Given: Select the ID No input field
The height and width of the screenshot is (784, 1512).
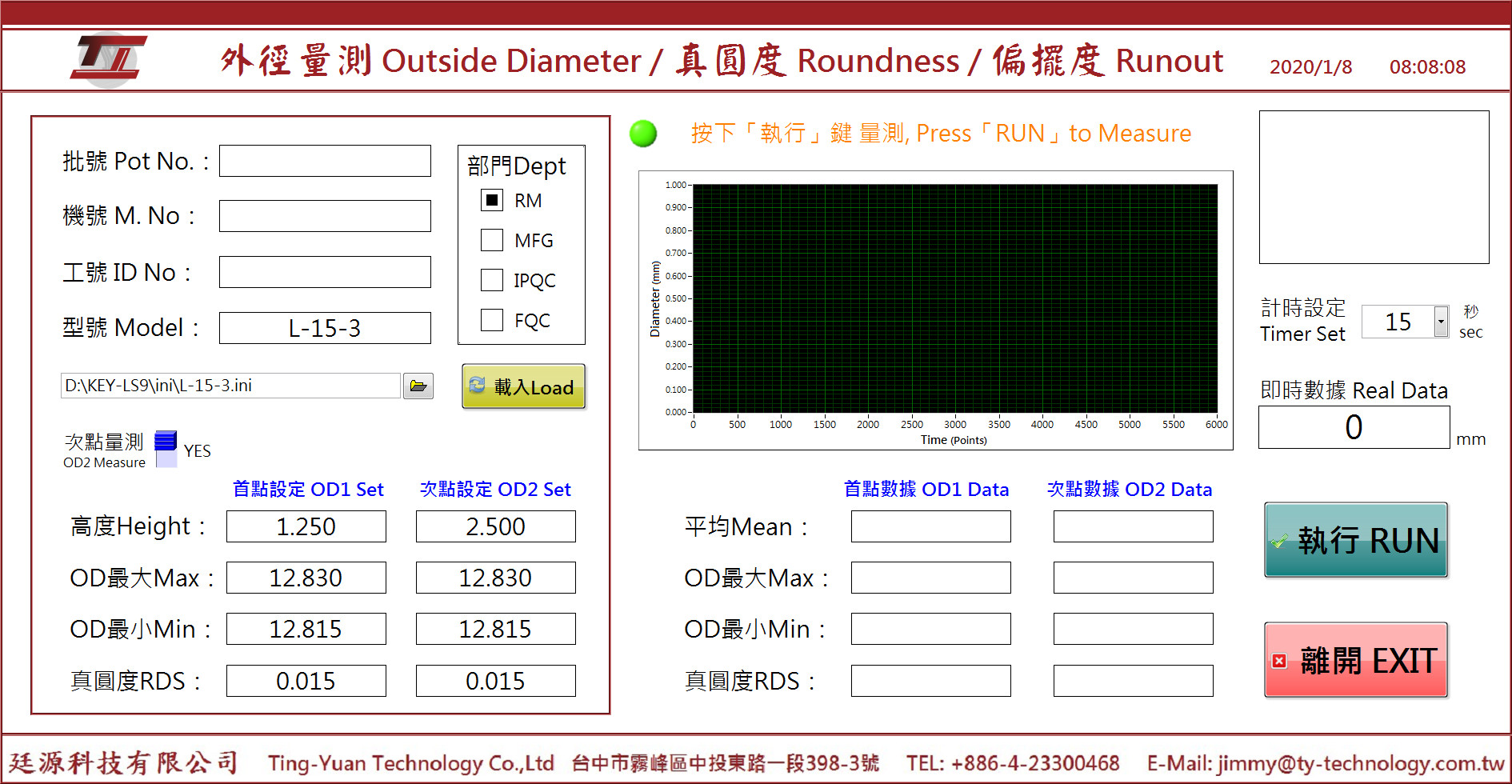Looking at the screenshot, I should pyautogui.click(x=325, y=272).
